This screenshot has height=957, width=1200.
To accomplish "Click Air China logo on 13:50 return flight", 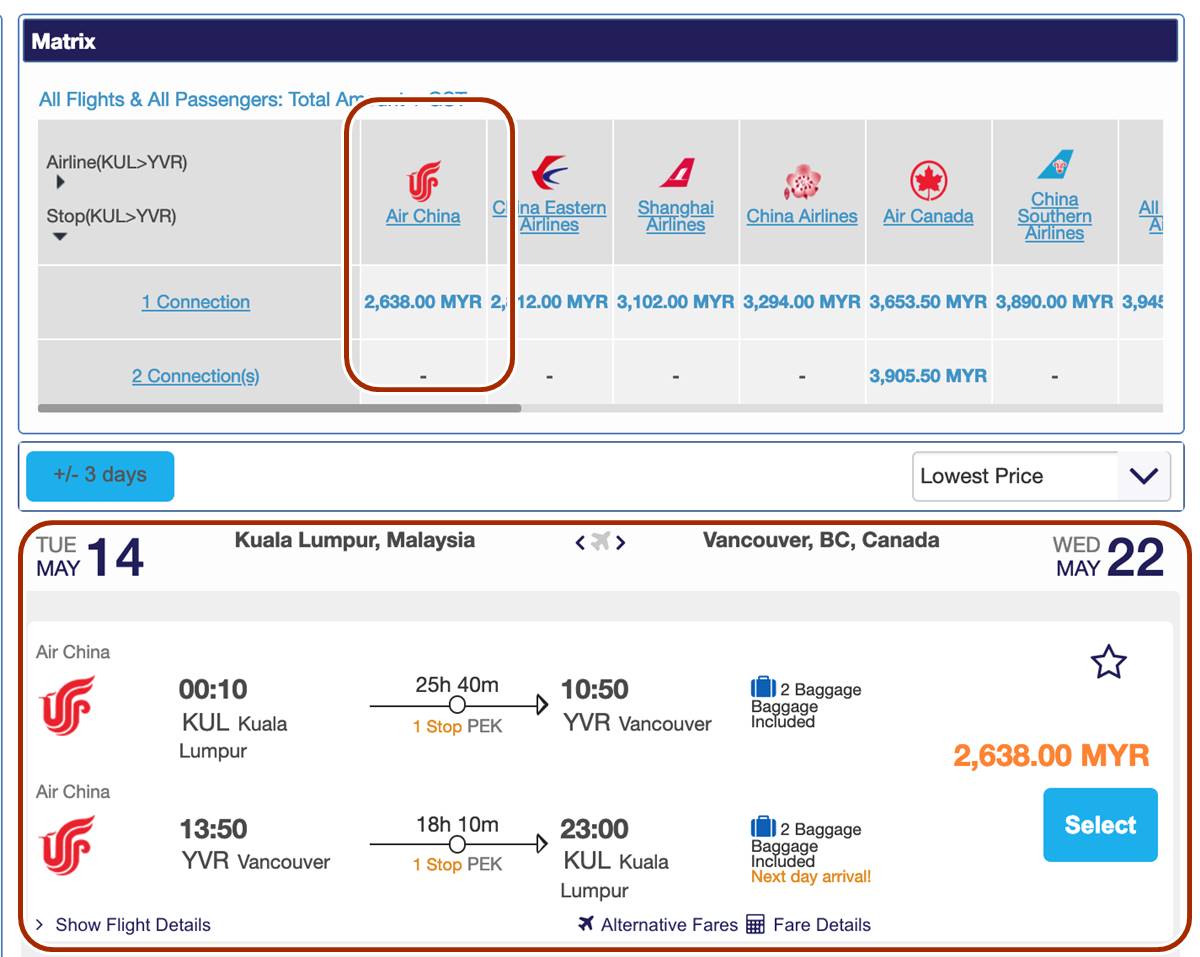I will [x=68, y=845].
